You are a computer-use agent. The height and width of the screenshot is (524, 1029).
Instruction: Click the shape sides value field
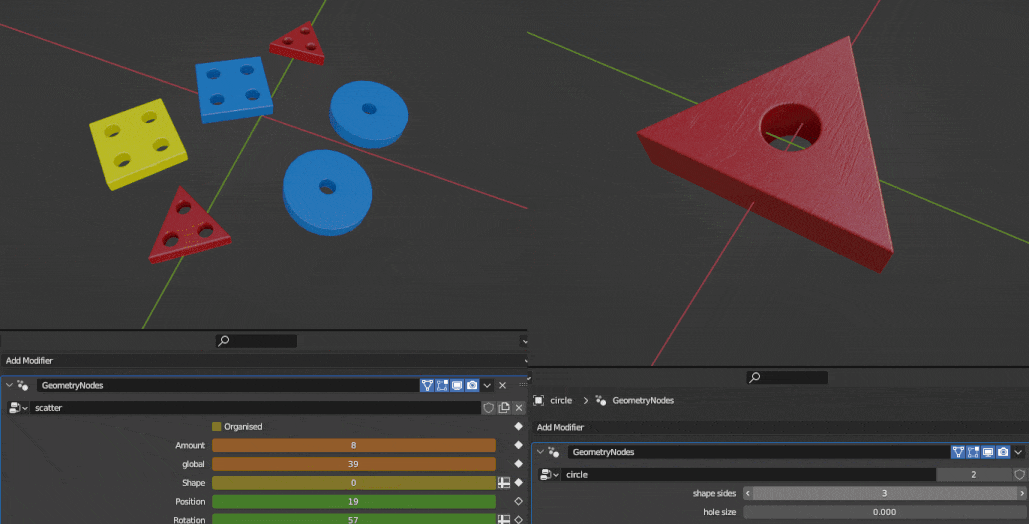pos(885,493)
